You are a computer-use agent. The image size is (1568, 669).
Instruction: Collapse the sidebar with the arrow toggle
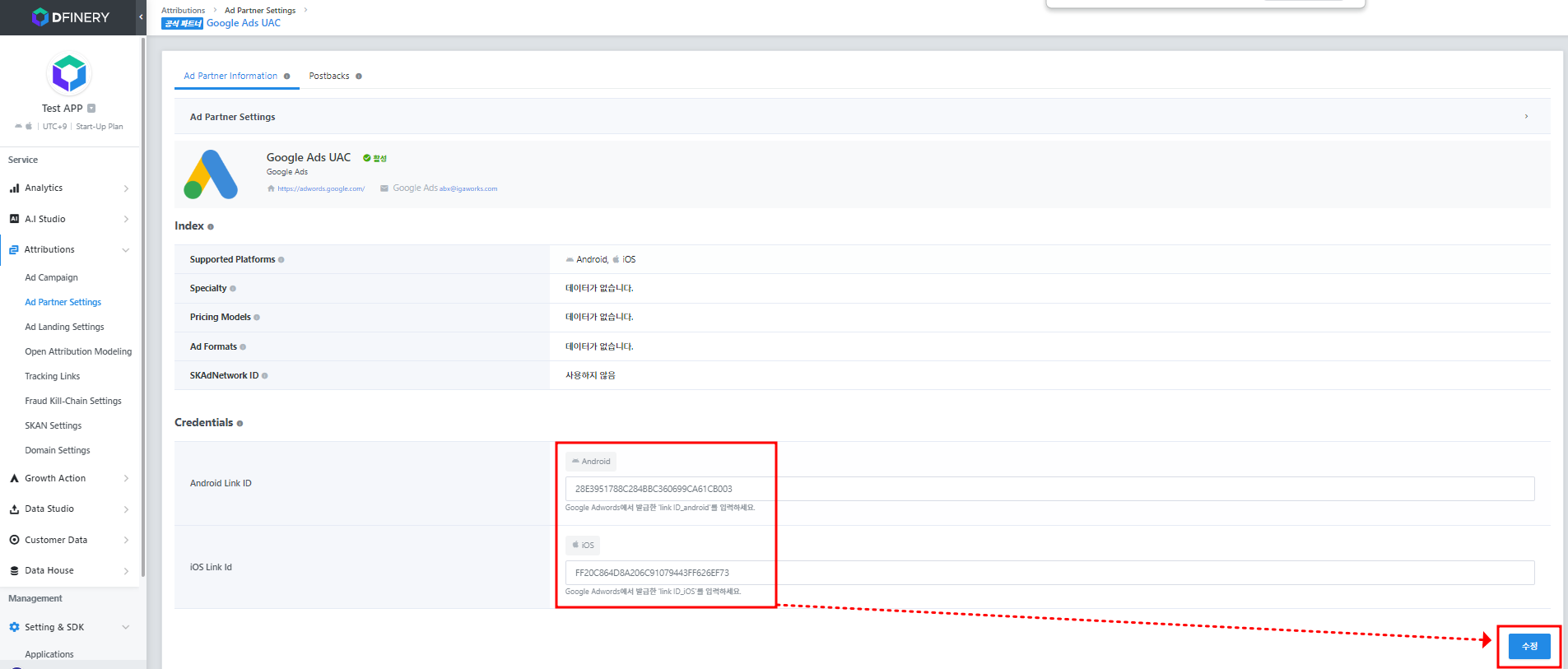141,16
